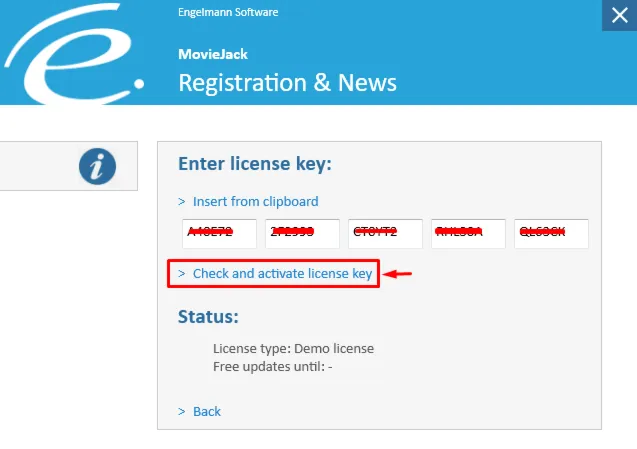The height and width of the screenshot is (449, 637).
Task: Click 'Free updates until: -' text
Action: (273, 367)
